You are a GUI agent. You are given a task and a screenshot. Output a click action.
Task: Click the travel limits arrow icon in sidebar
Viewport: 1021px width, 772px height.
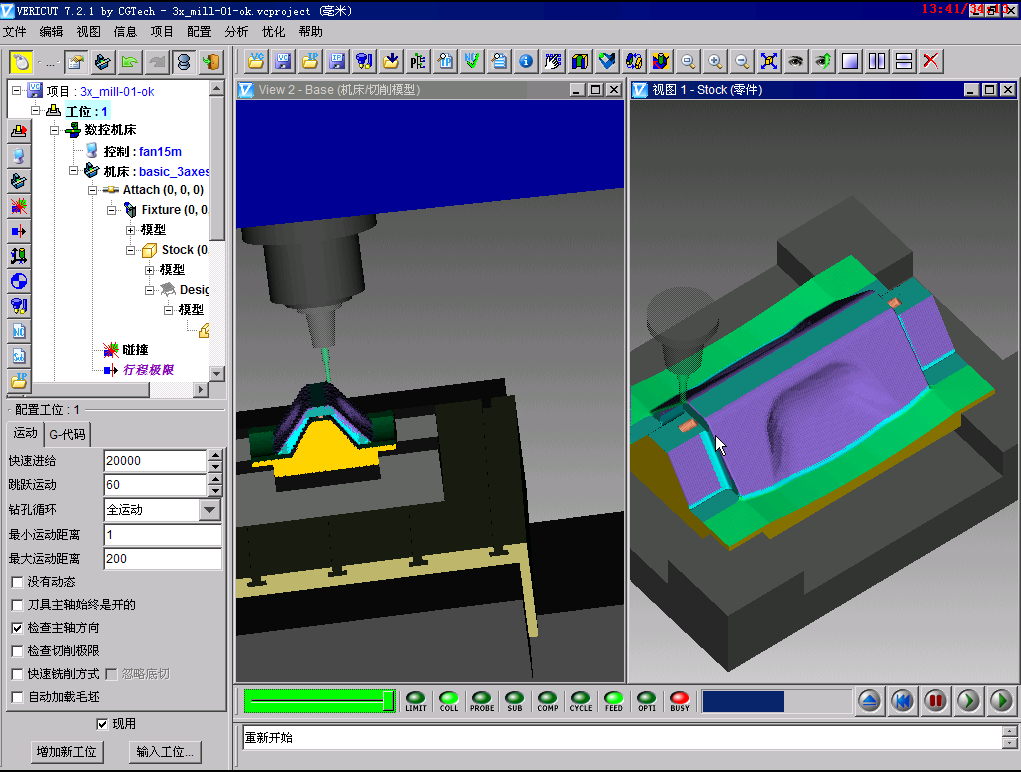click(x=19, y=231)
